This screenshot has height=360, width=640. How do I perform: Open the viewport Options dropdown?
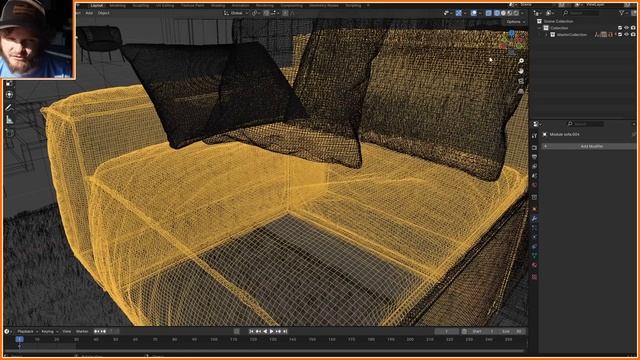click(x=516, y=22)
